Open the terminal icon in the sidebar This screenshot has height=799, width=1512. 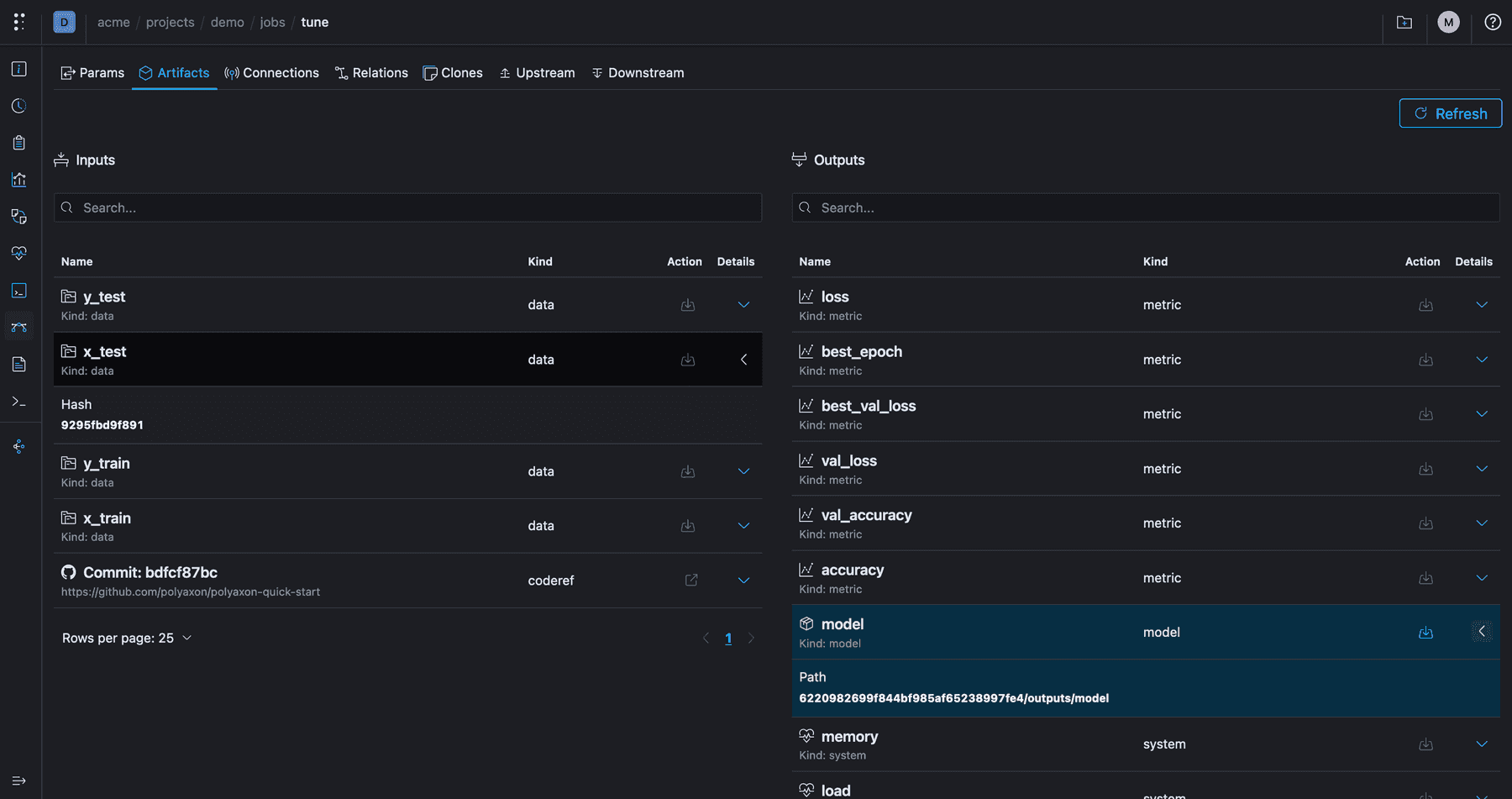pos(18,290)
